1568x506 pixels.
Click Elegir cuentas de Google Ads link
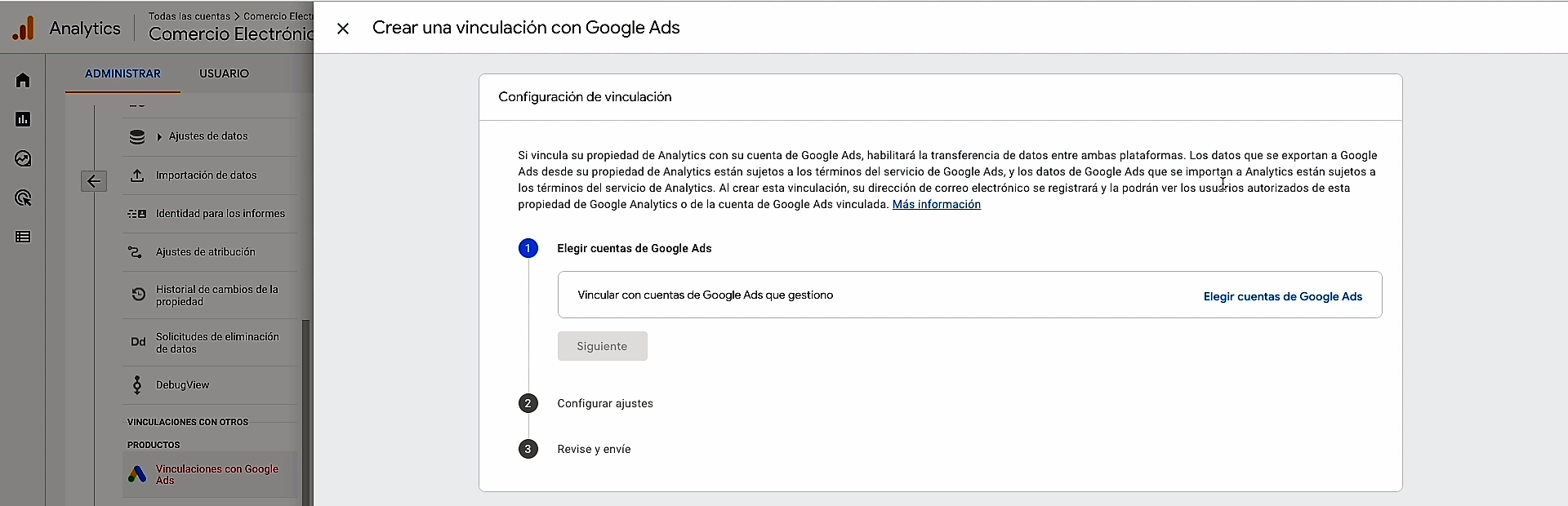click(1282, 296)
